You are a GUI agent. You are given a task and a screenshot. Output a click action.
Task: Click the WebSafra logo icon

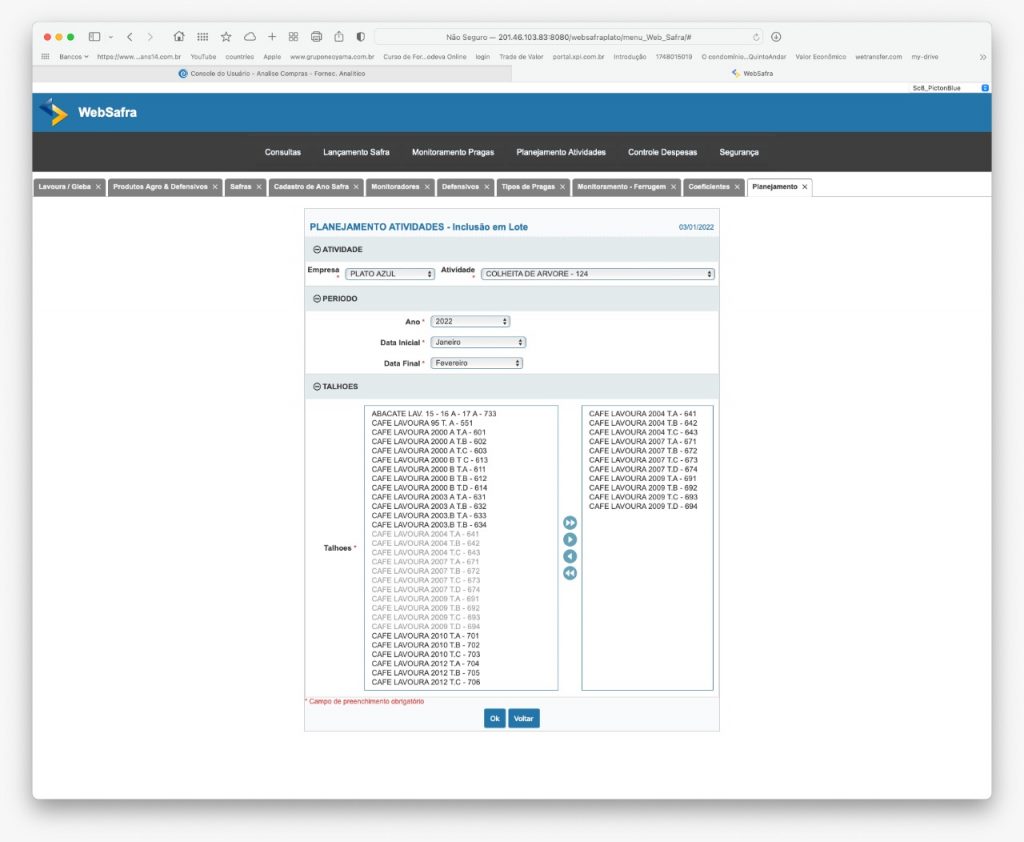click(x=54, y=112)
